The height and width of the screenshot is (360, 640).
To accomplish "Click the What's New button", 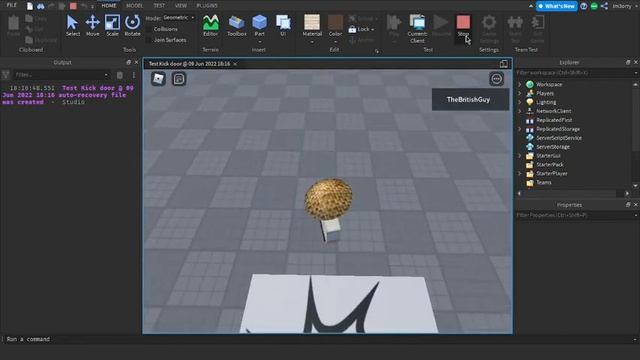I will click(557, 6).
